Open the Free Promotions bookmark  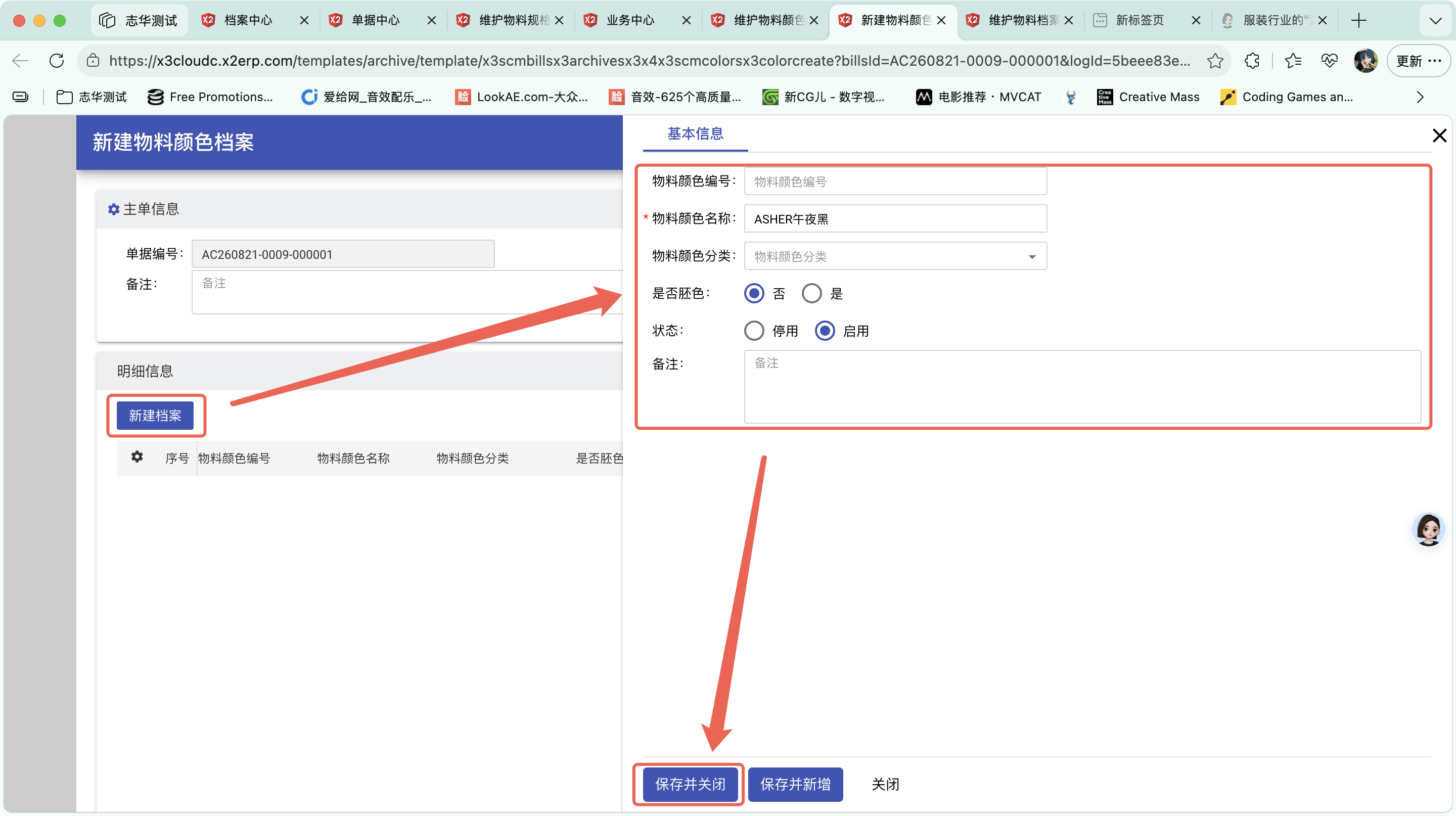tap(210, 97)
